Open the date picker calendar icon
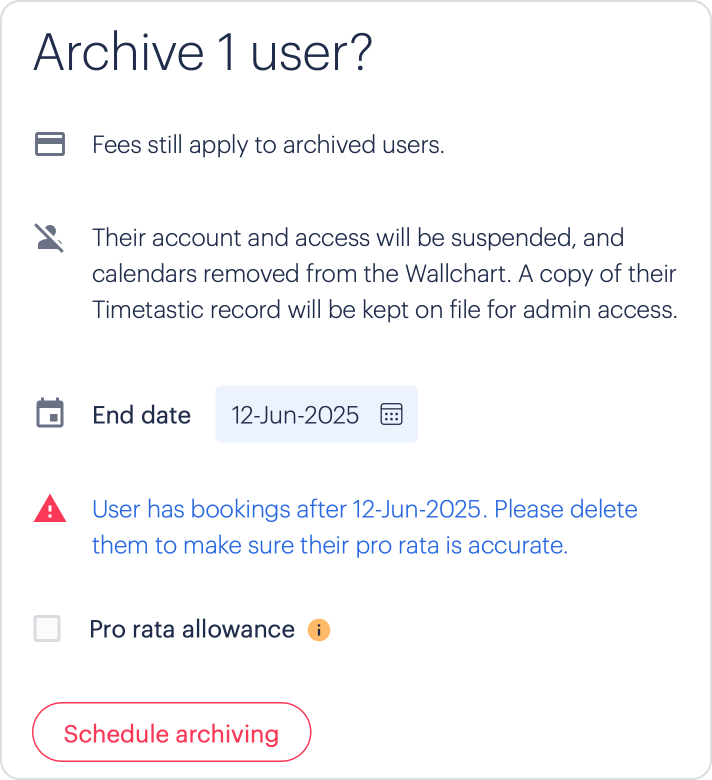 point(392,414)
